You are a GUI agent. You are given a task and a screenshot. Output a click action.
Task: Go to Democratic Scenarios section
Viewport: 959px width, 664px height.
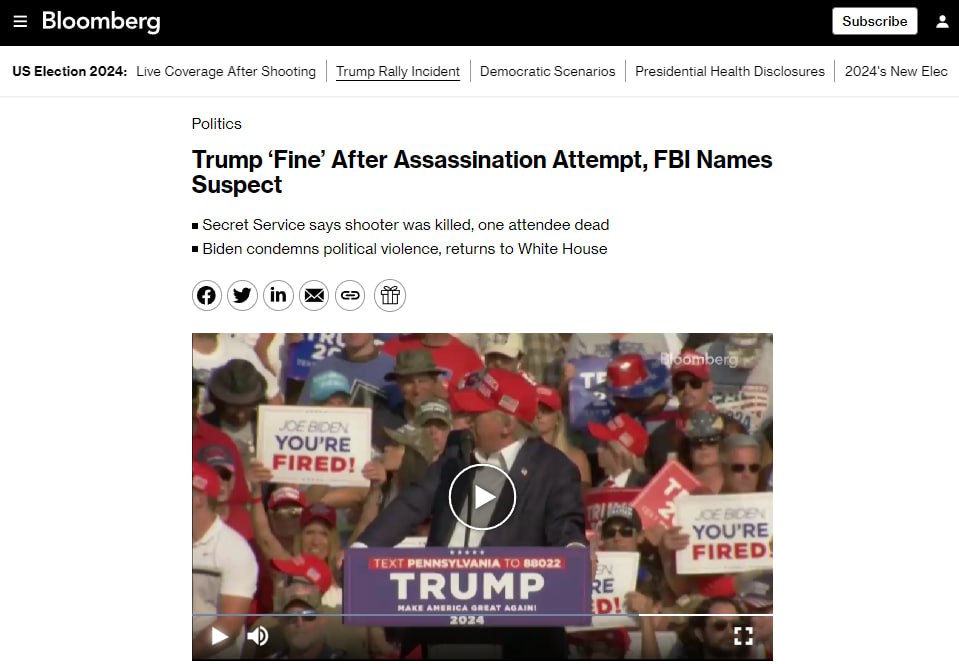click(x=547, y=72)
